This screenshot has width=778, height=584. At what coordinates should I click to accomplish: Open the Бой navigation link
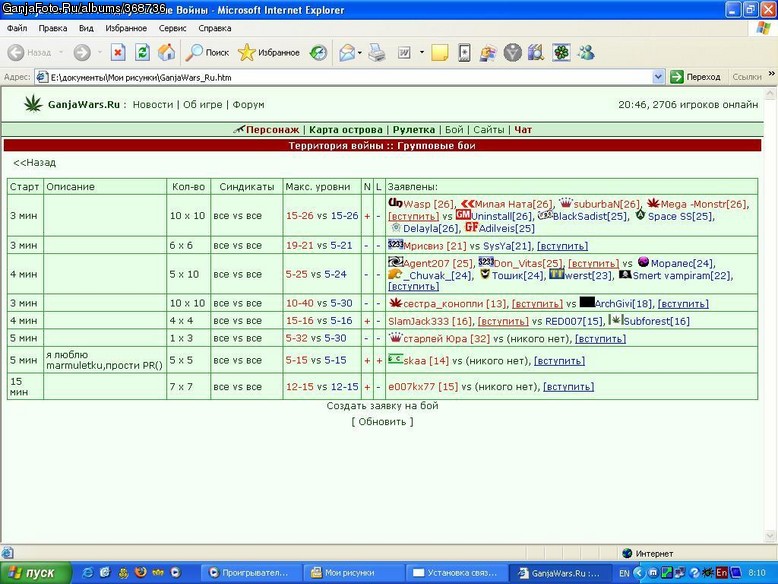[454, 130]
